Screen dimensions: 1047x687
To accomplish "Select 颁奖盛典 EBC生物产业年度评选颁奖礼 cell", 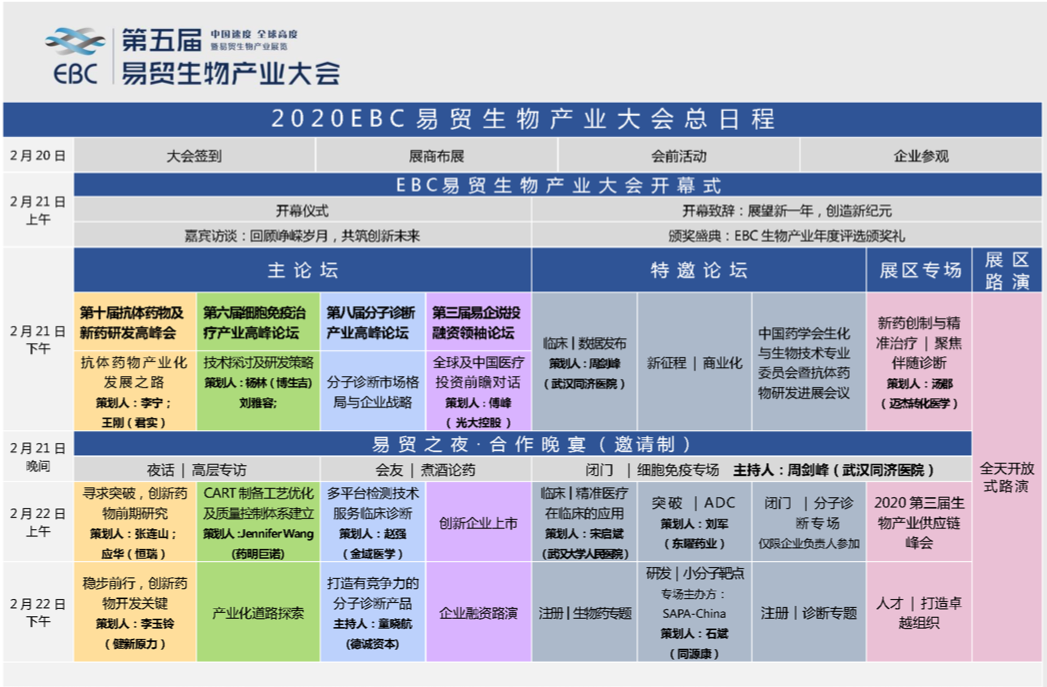I will 787,235.
